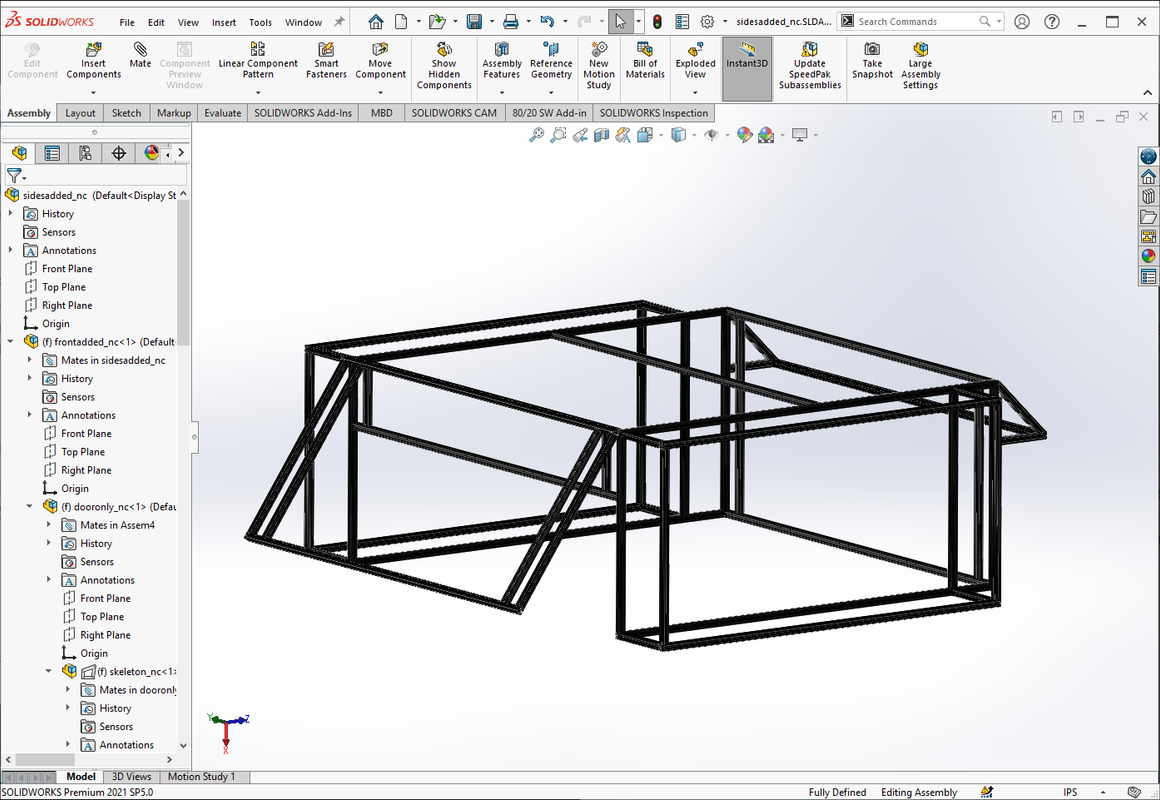Start a New Motion Study
The image size is (1160, 800).
(598, 65)
